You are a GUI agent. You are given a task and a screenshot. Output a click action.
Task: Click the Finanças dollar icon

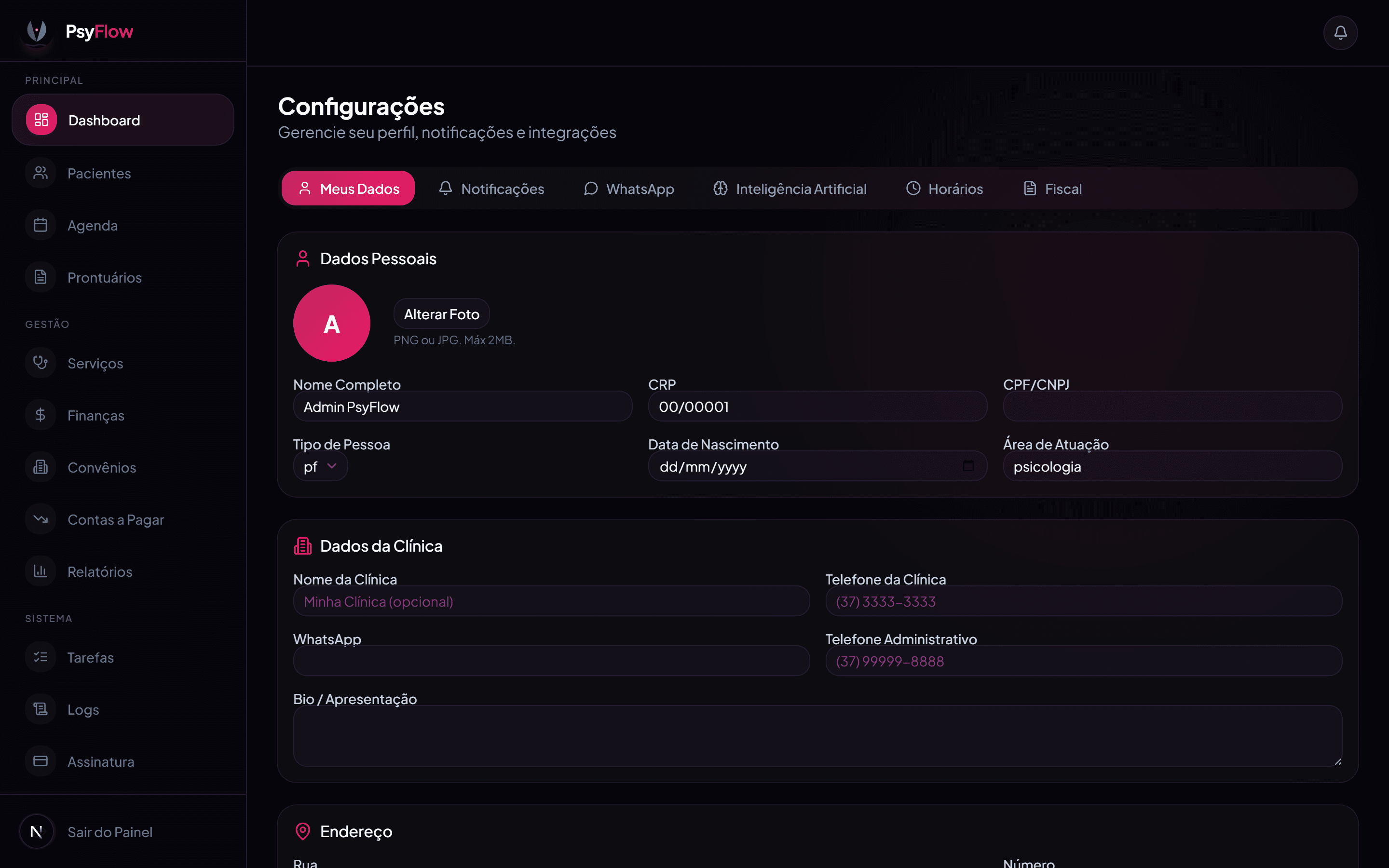pos(40,415)
